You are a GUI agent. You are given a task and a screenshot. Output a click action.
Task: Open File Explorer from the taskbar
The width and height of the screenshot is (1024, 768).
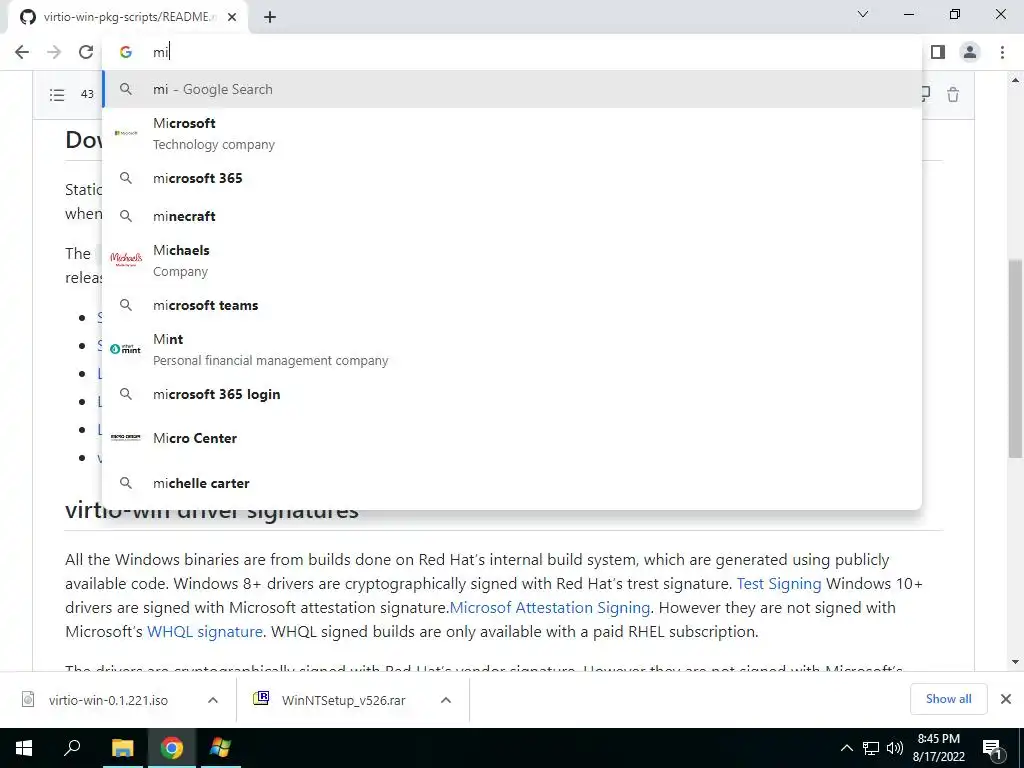coord(122,748)
